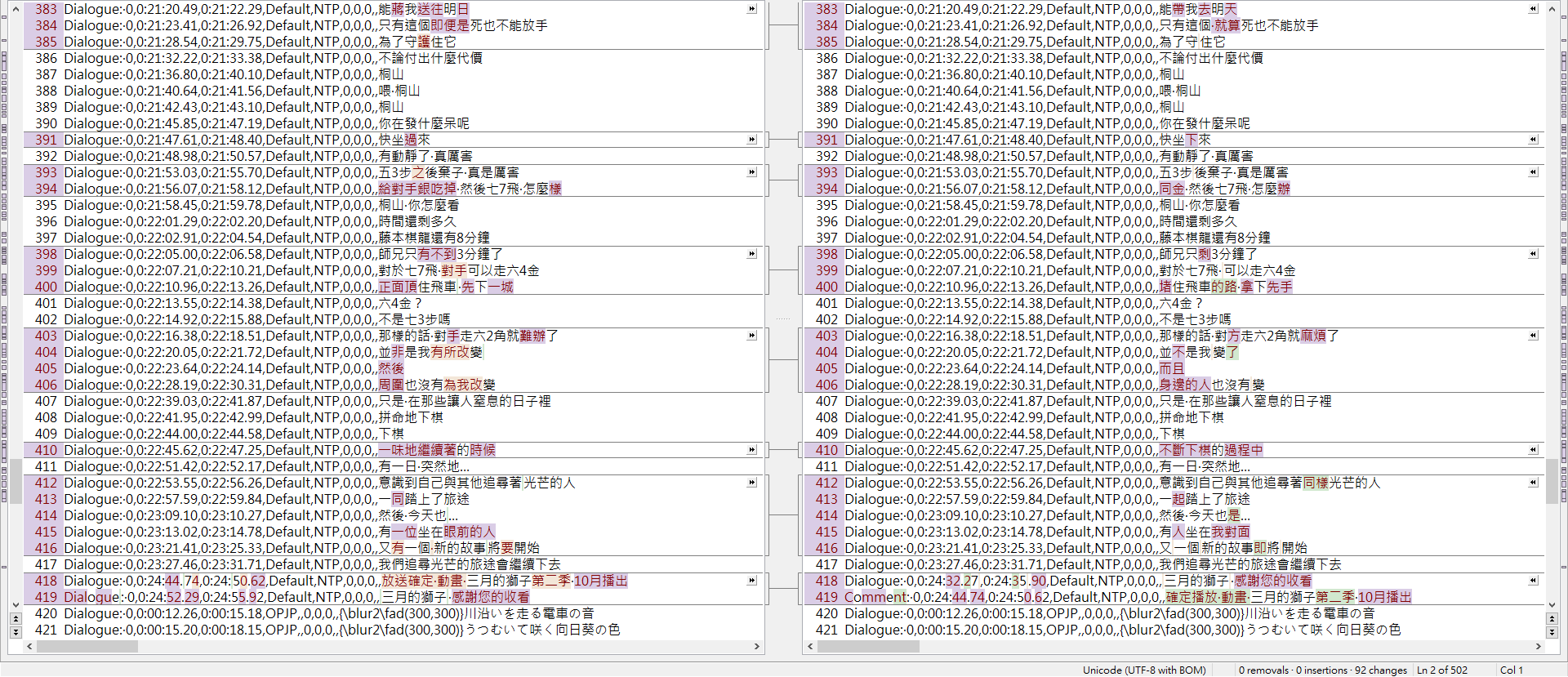This screenshot has width=1568, height=677.
Task: Select line 390 in the left pane
Action: point(394,123)
